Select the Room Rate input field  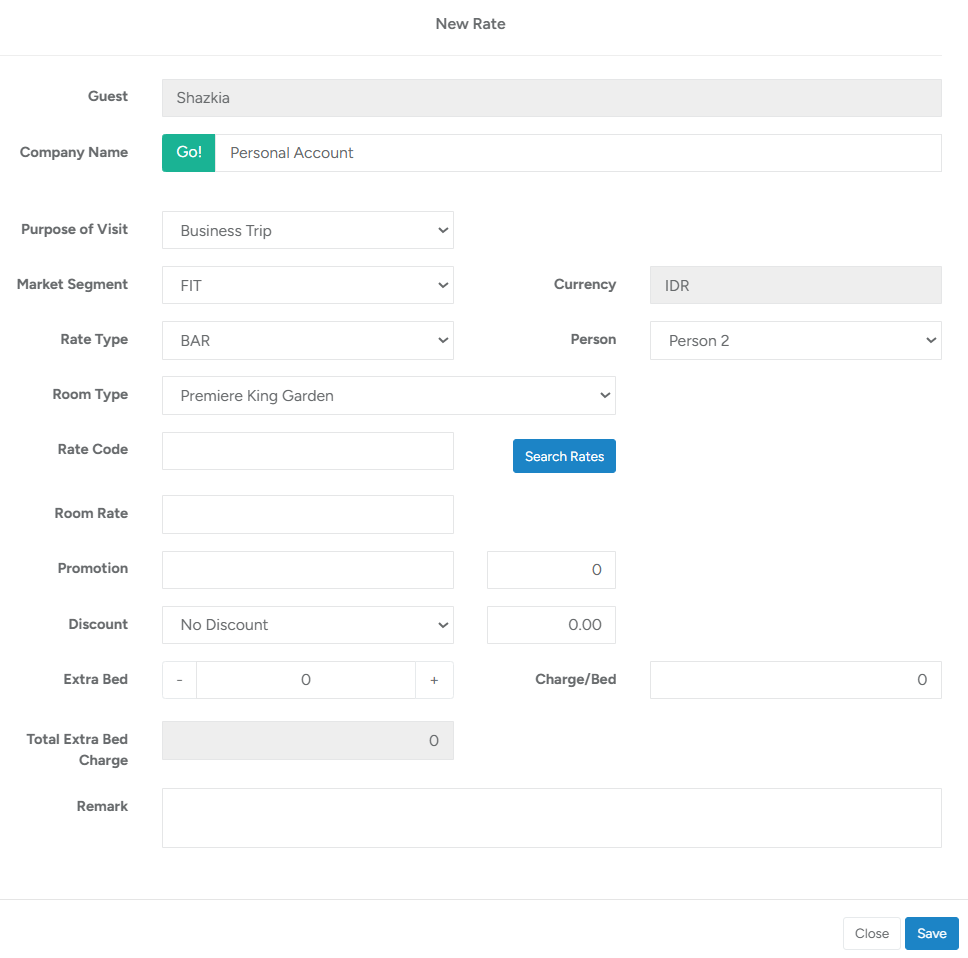[307, 514]
